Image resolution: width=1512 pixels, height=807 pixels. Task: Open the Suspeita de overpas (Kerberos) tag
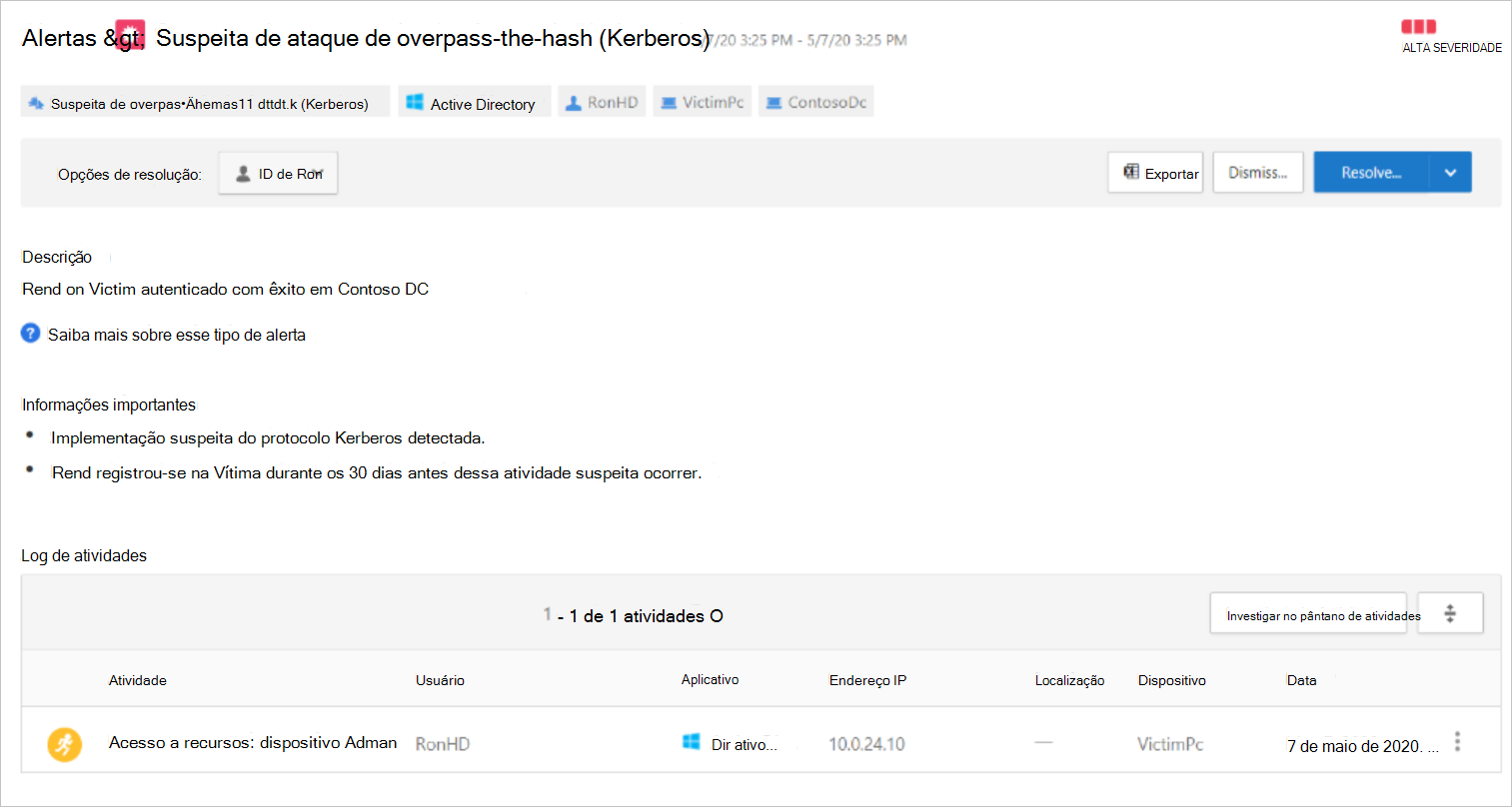(205, 102)
